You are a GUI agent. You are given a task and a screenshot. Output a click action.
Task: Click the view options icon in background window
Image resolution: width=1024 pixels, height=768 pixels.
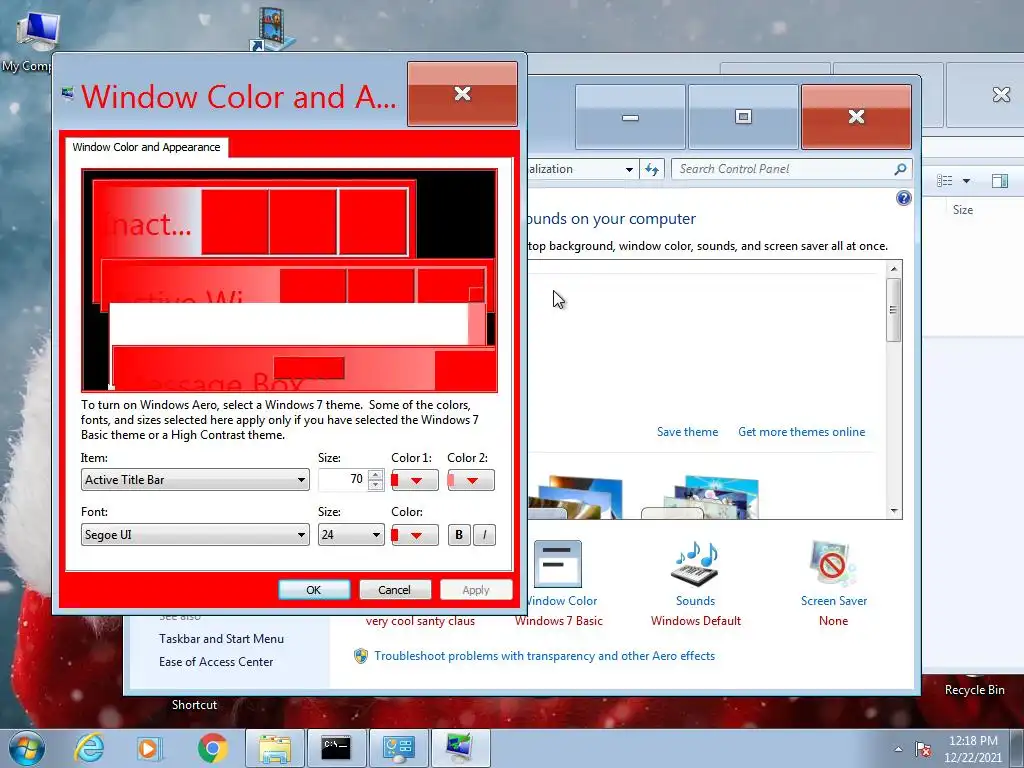click(x=944, y=181)
